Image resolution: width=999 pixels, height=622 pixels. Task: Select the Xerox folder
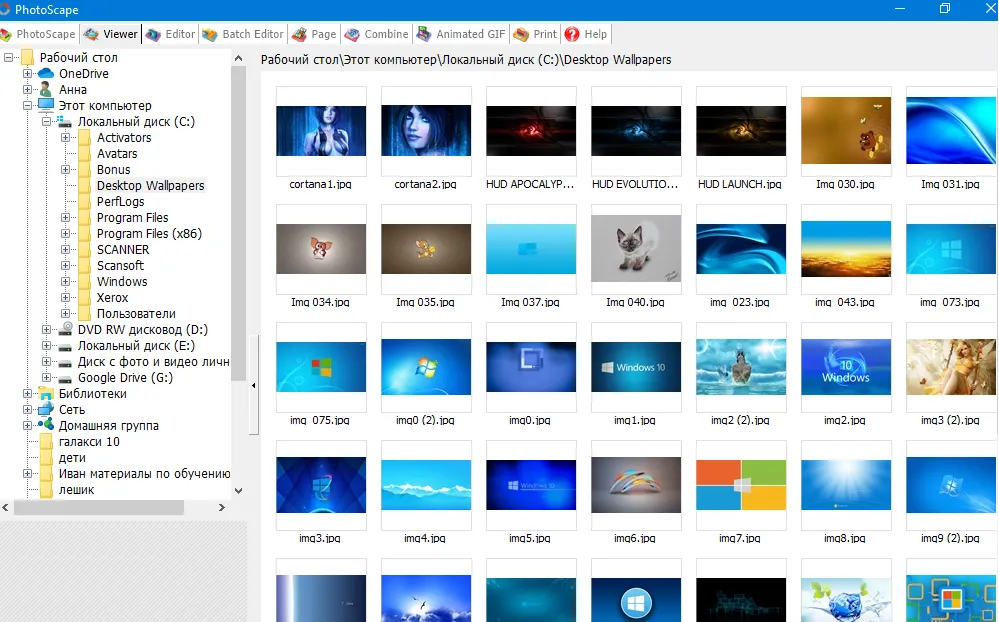pos(112,298)
